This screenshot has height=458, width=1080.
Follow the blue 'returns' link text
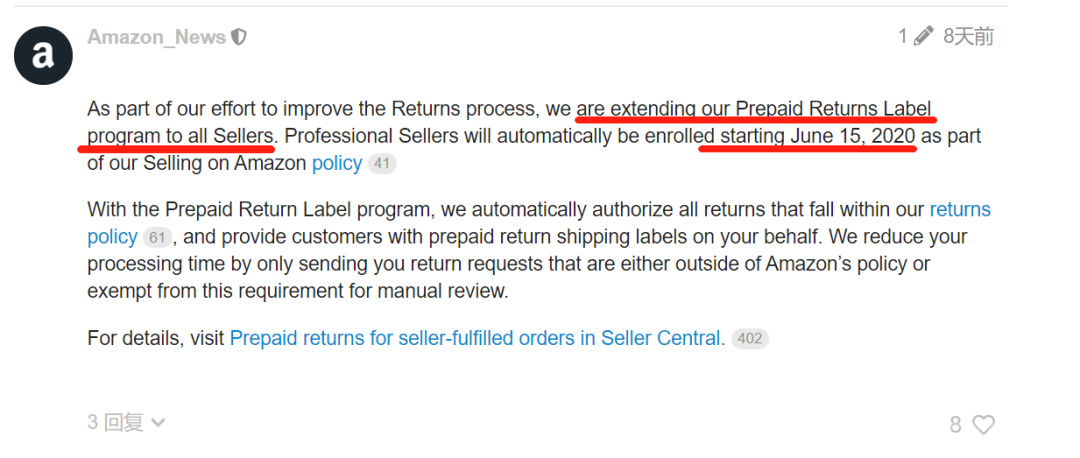tap(959, 210)
